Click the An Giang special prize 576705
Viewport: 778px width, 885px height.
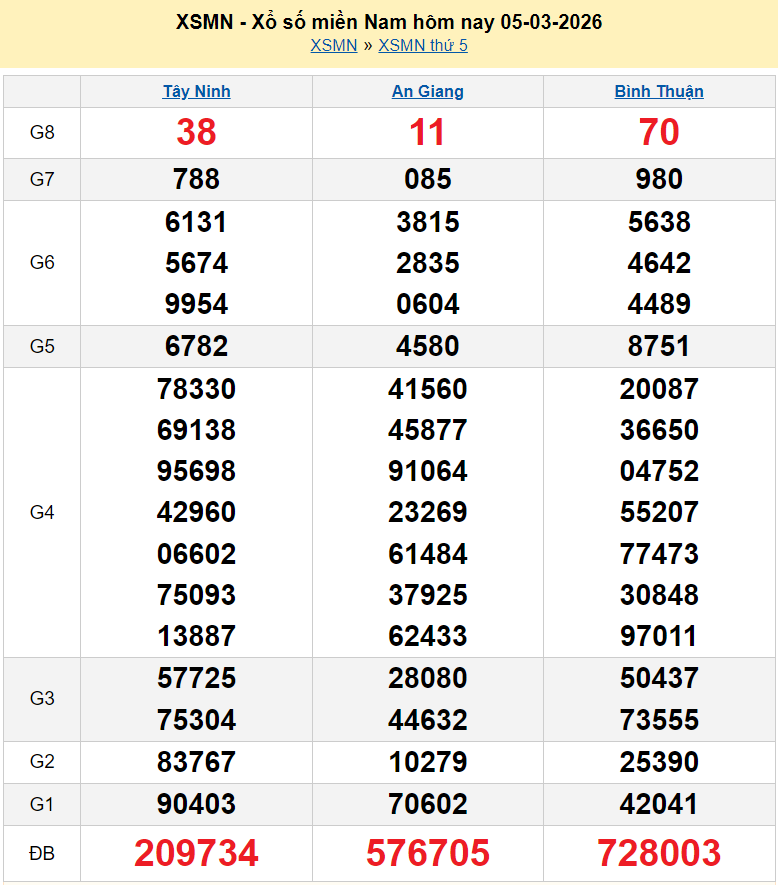coord(427,853)
